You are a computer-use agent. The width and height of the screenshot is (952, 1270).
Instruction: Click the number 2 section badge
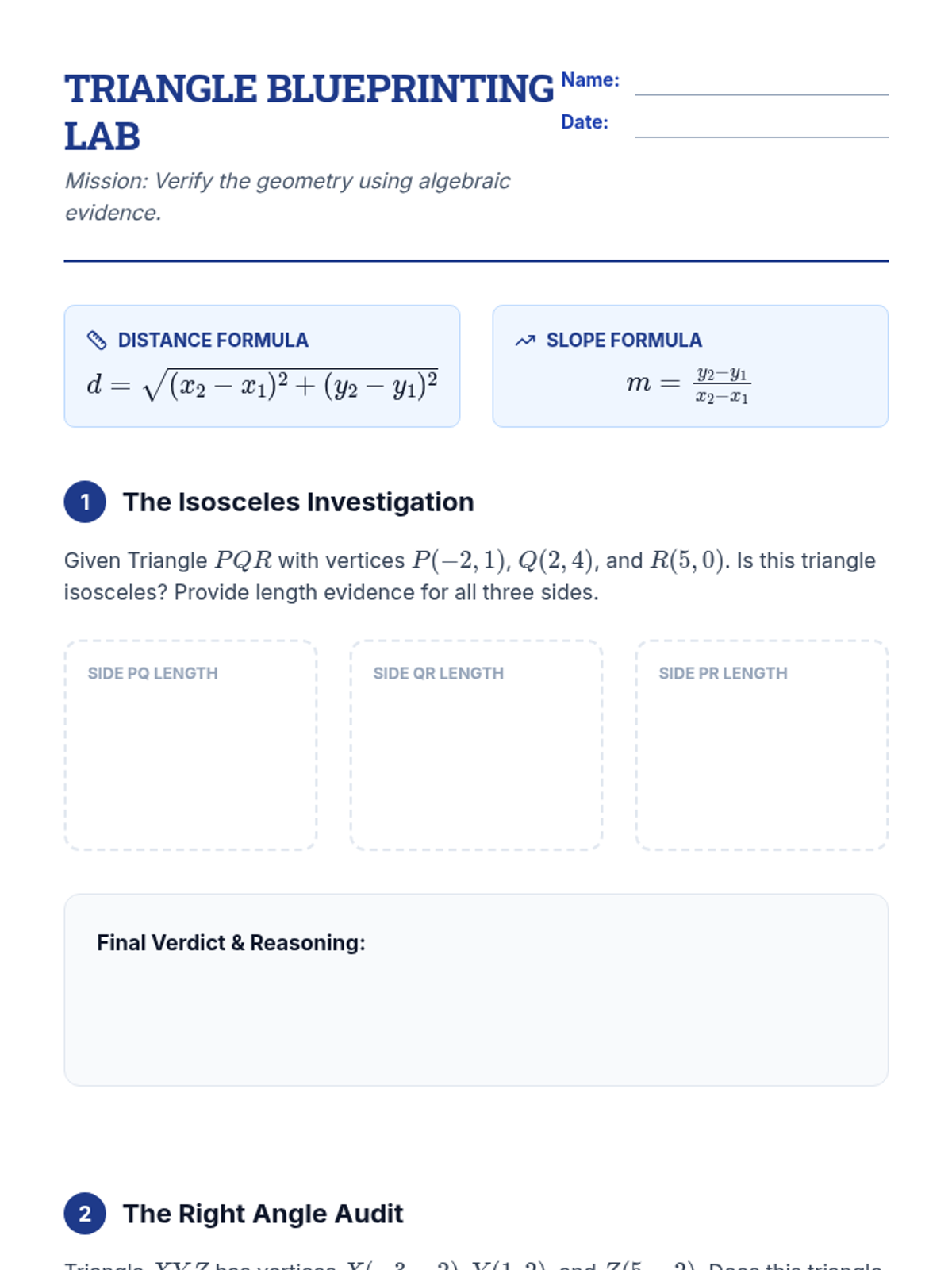[85, 1214]
